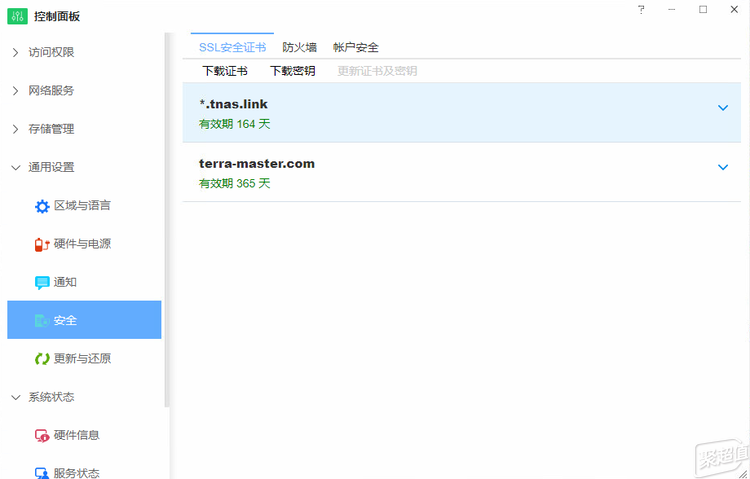Image resolution: width=750 pixels, height=479 pixels.
Task: Click the Control Panel app icon in title bar
Action: click(x=18, y=16)
